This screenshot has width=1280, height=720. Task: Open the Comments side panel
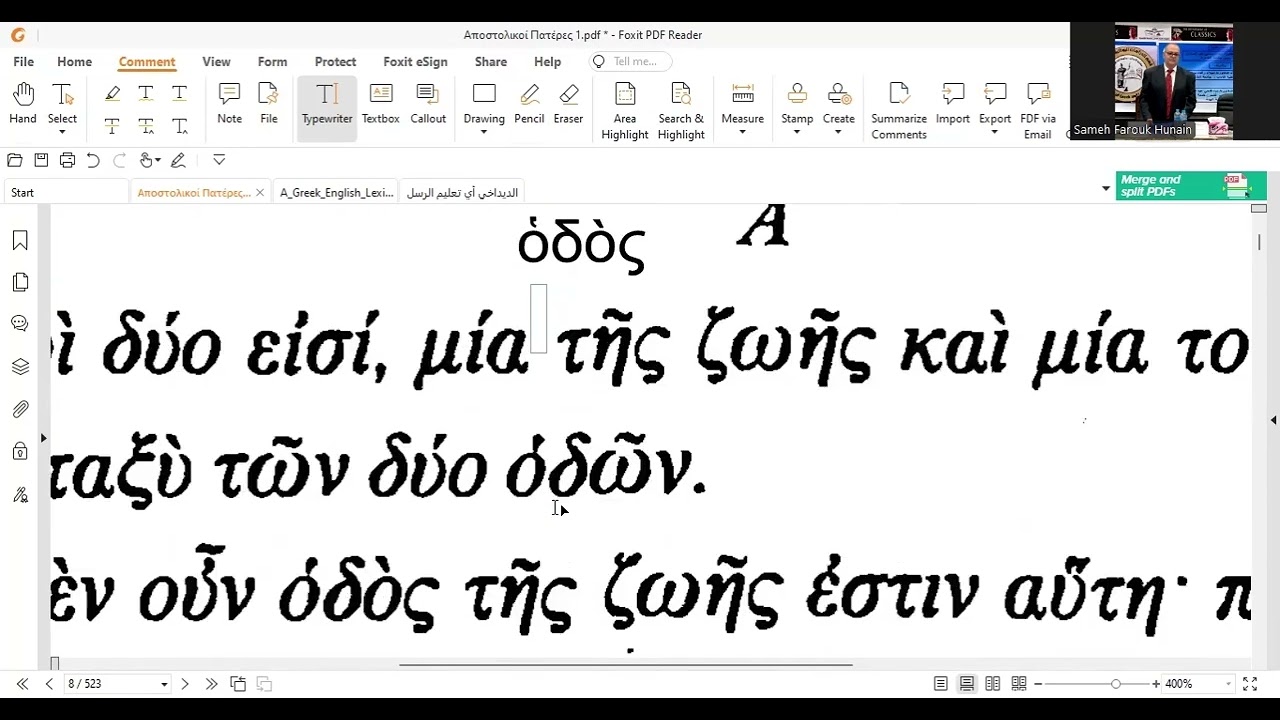[20, 324]
